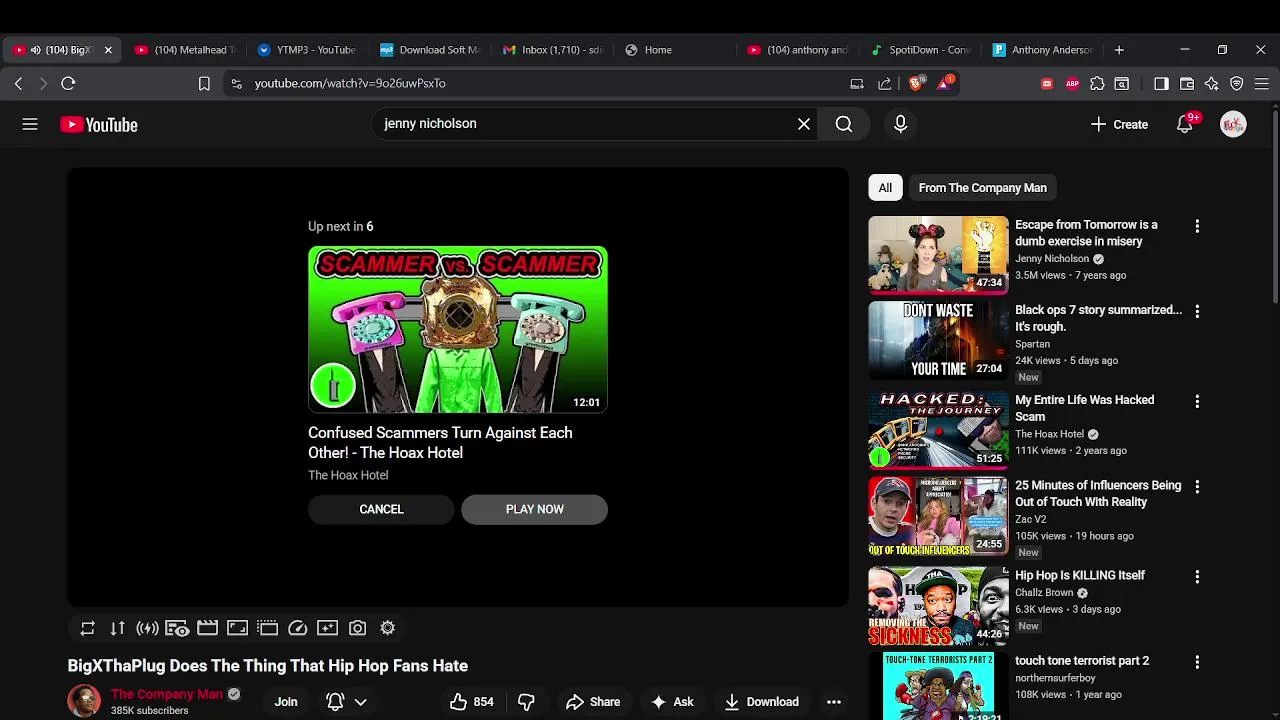Click the search magnifier button
This screenshot has height=720, width=1280.
[x=844, y=124]
